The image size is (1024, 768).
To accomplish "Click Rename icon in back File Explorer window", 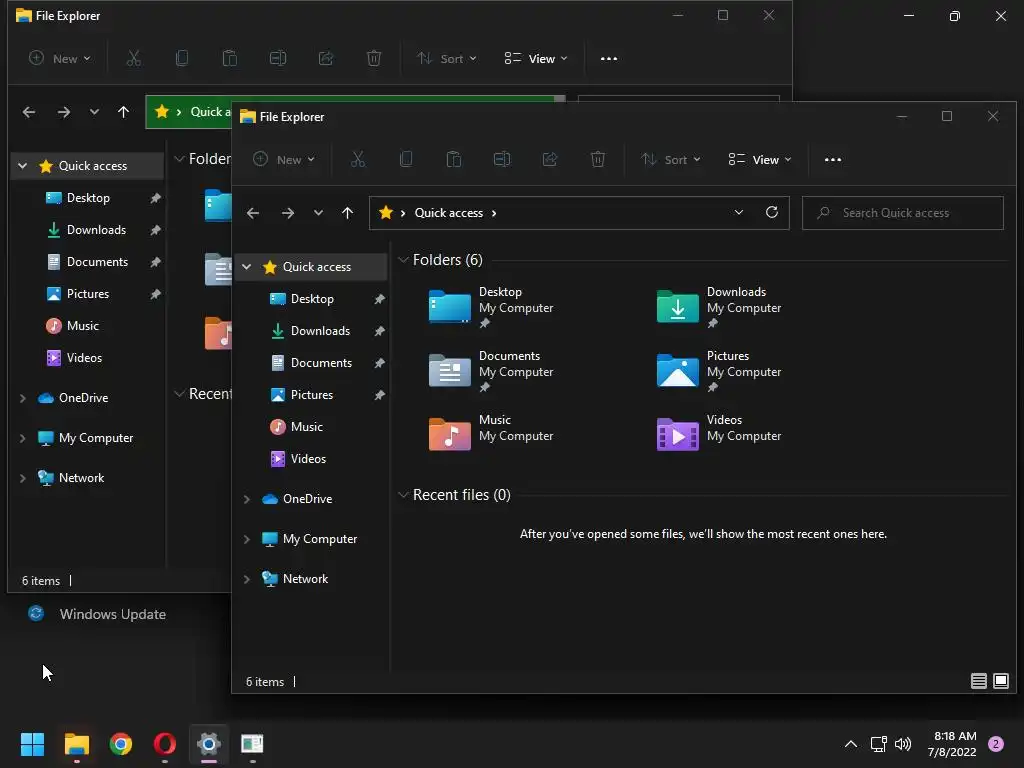I will click(x=278, y=58).
